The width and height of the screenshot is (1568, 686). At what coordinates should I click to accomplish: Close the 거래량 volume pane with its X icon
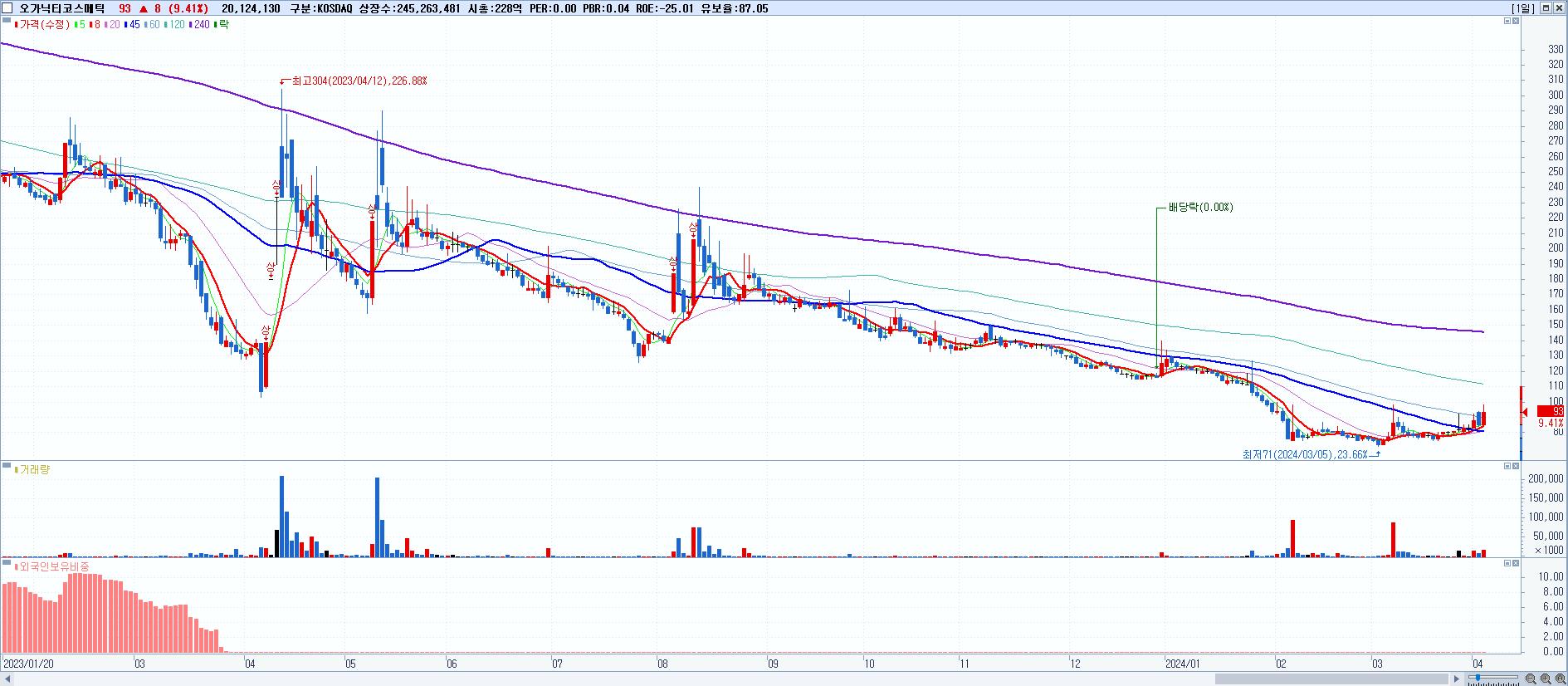(1516, 466)
